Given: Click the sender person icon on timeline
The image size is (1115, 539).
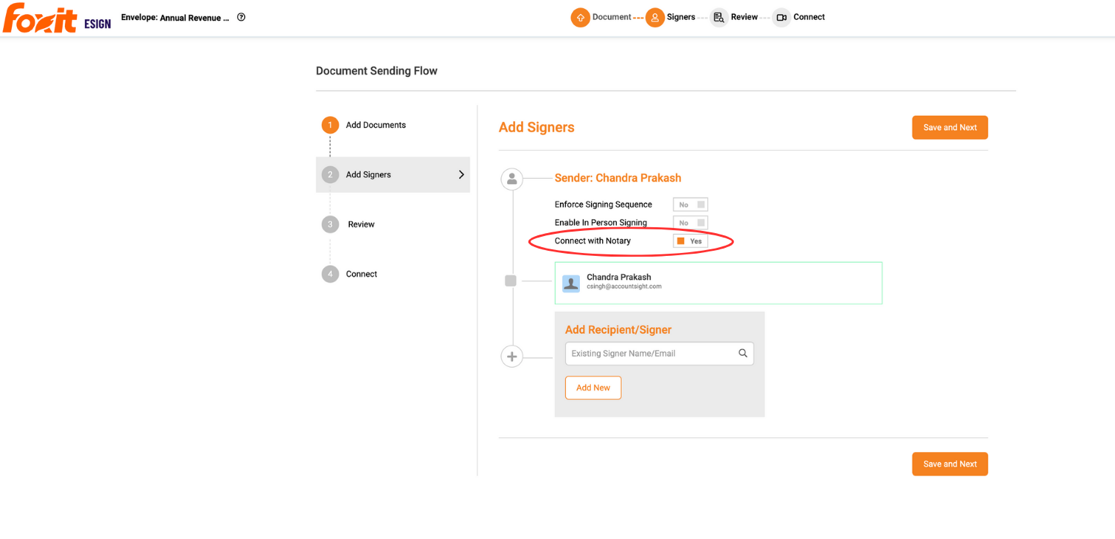Looking at the screenshot, I should 512,178.
